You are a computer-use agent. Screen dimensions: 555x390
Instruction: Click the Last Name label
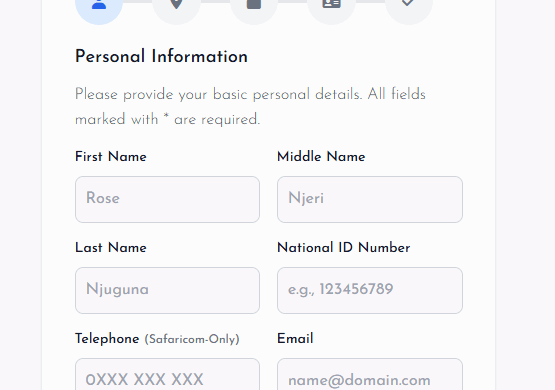tap(111, 247)
